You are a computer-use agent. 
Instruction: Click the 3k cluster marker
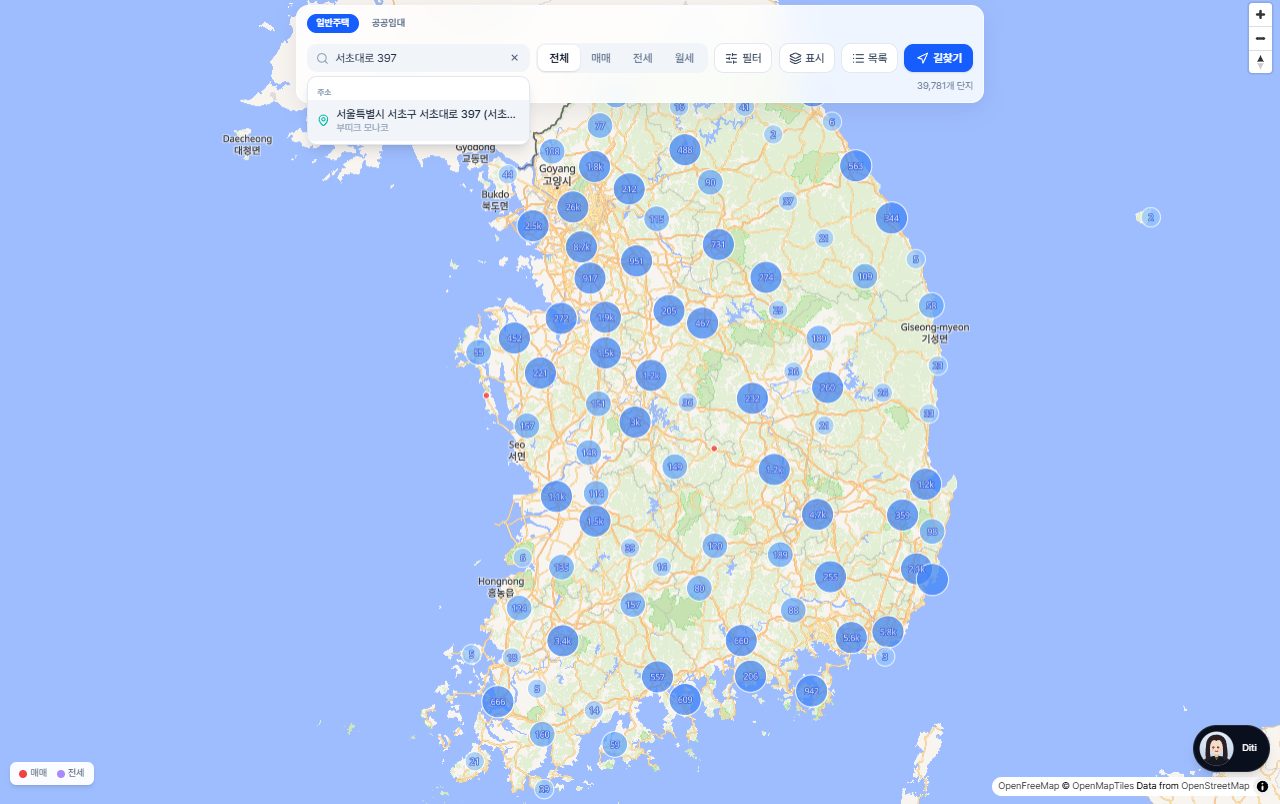click(635, 423)
